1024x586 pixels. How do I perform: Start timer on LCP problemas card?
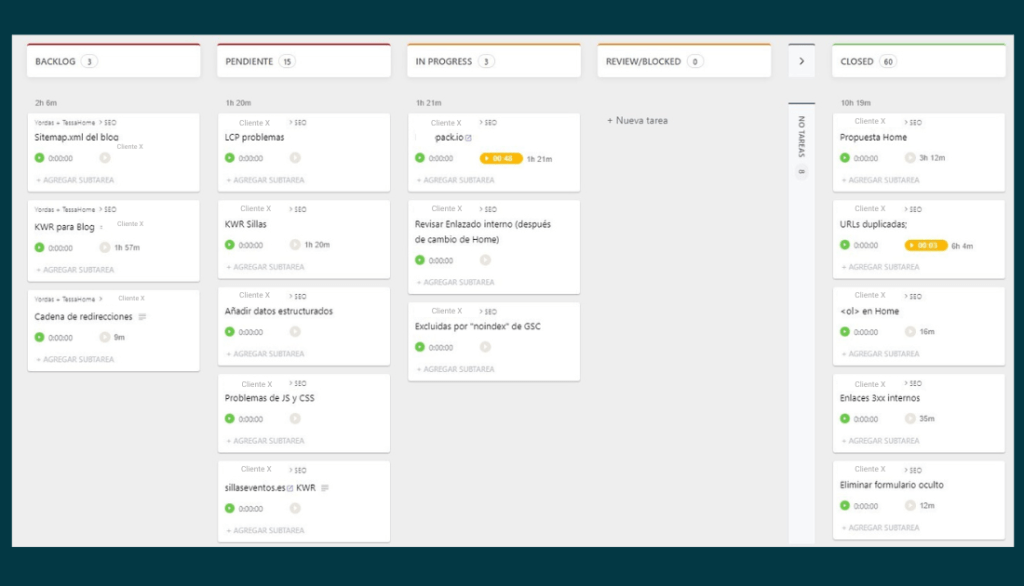[295, 158]
